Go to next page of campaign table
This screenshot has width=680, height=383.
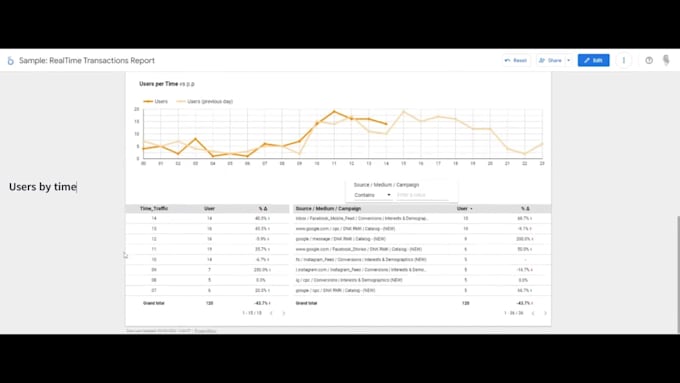(546, 313)
